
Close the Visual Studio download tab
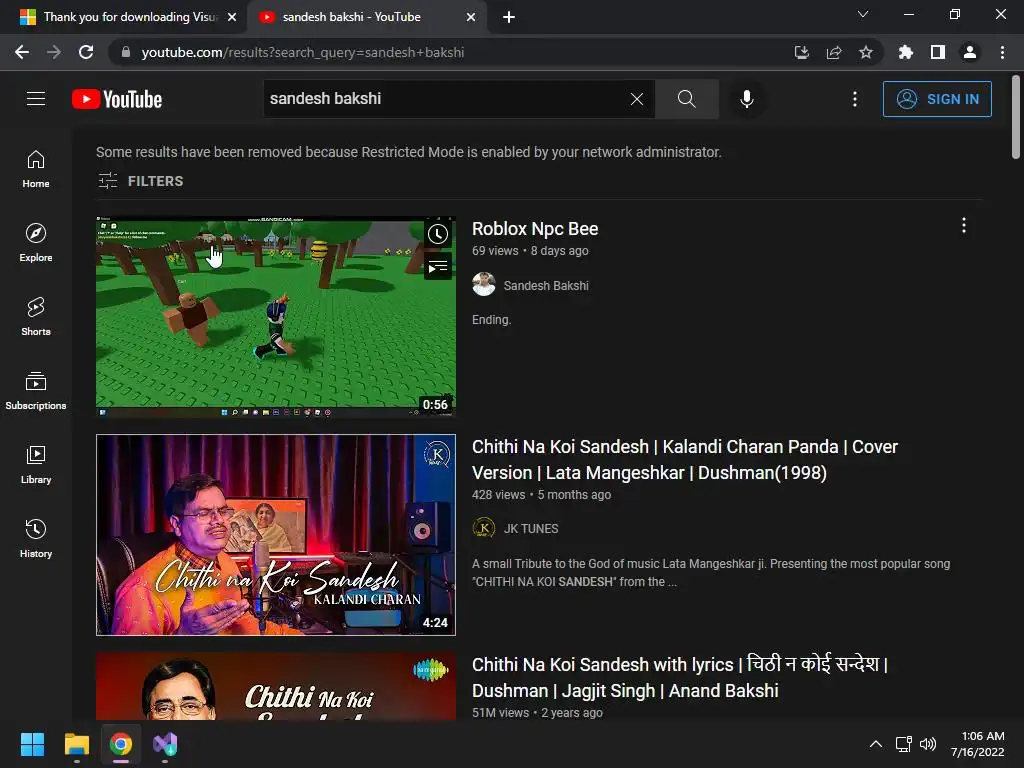[x=232, y=17]
